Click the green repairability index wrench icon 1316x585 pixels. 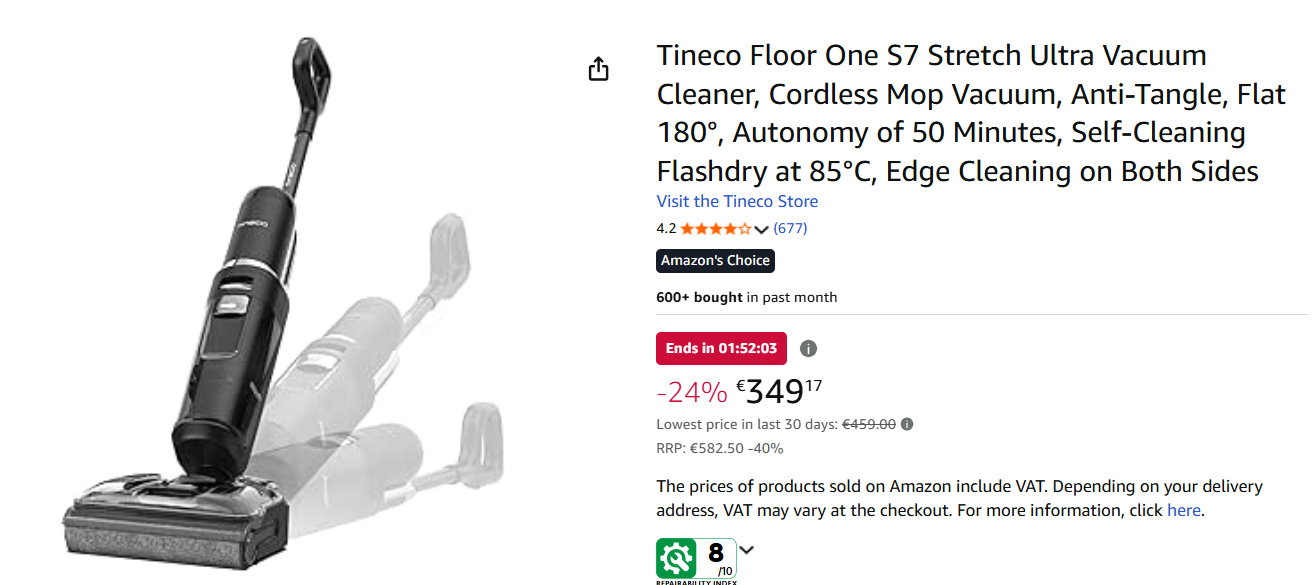click(677, 558)
